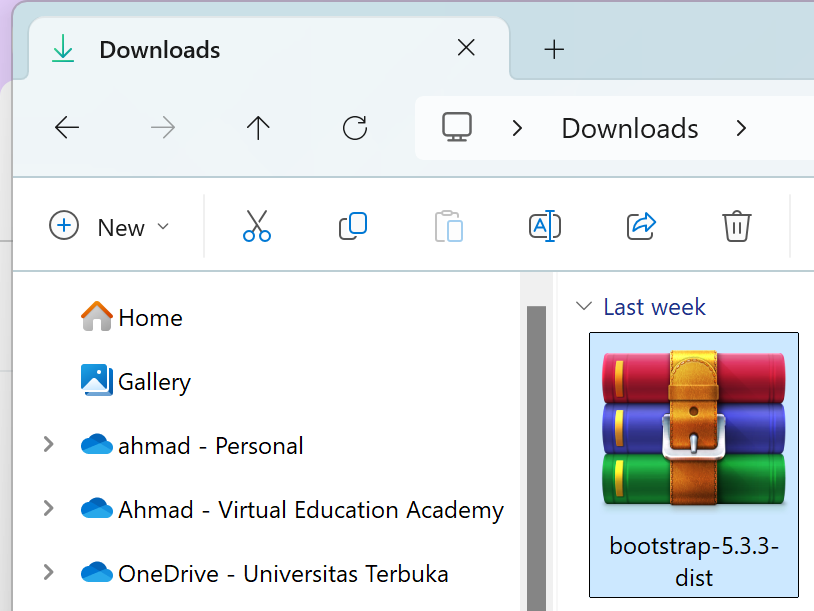Open a new tab with plus button

tap(554, 49)
